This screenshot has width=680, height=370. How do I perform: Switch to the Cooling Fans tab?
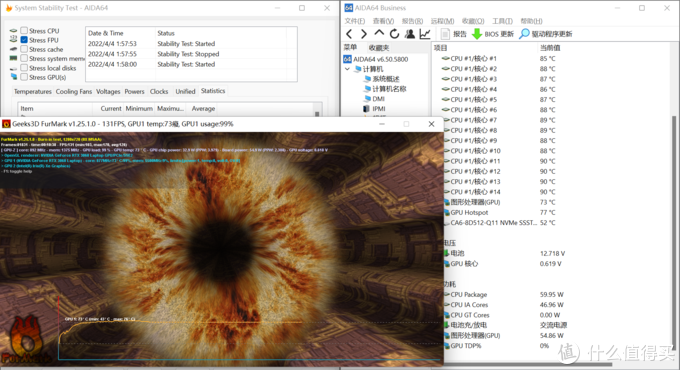(74, 92)
